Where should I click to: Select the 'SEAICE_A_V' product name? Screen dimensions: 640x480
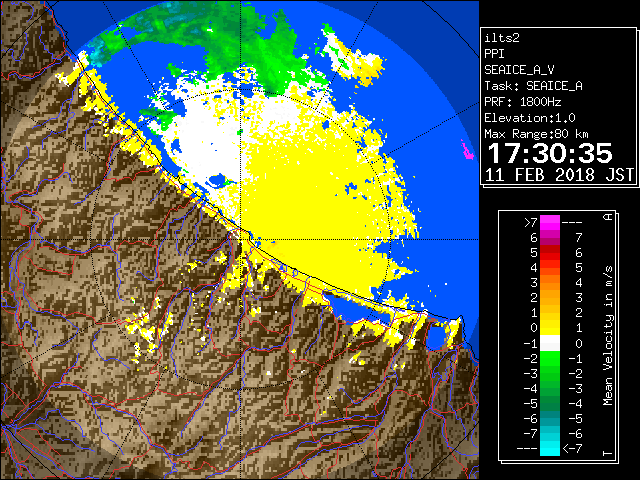click(519, 70)
